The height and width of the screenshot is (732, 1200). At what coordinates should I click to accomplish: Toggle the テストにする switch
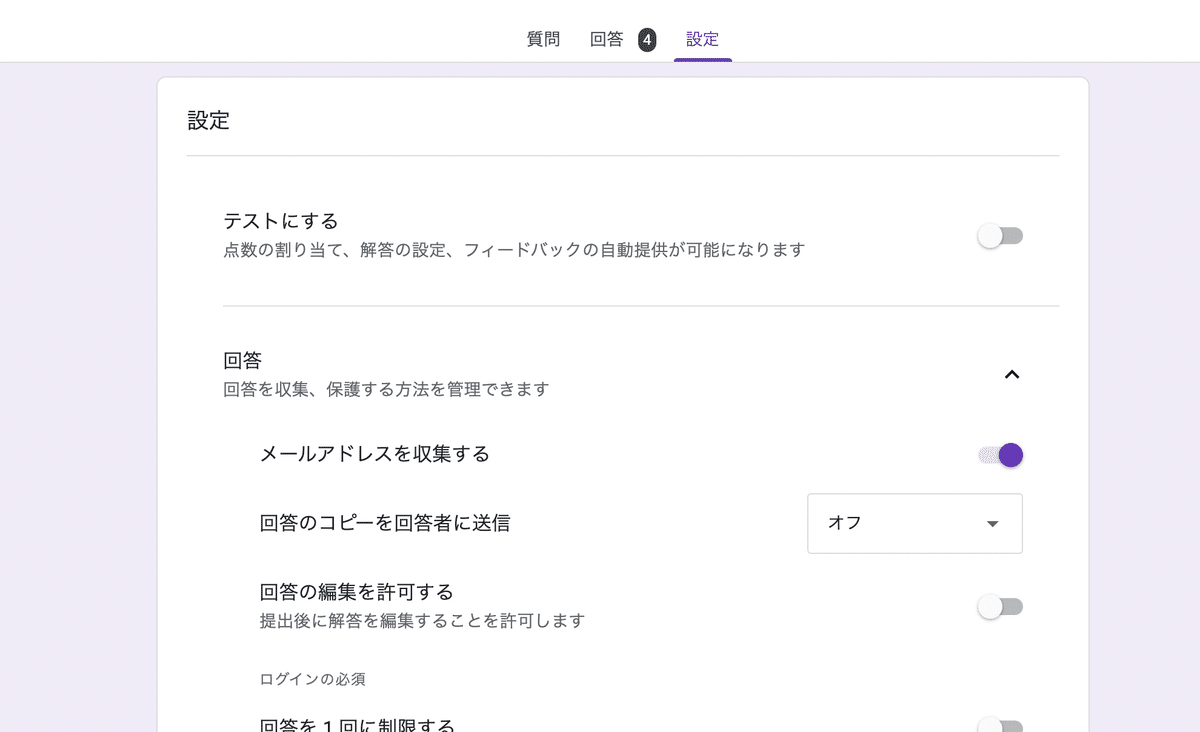click(1000, 236)
